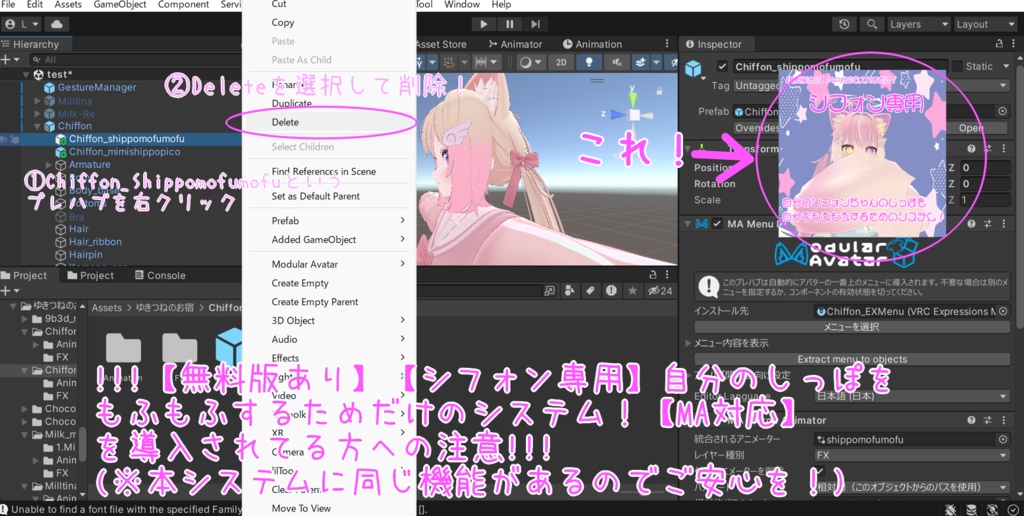
Task: Collapse the Chiffon object in Hierarchy
Action: tap(38, 126)
